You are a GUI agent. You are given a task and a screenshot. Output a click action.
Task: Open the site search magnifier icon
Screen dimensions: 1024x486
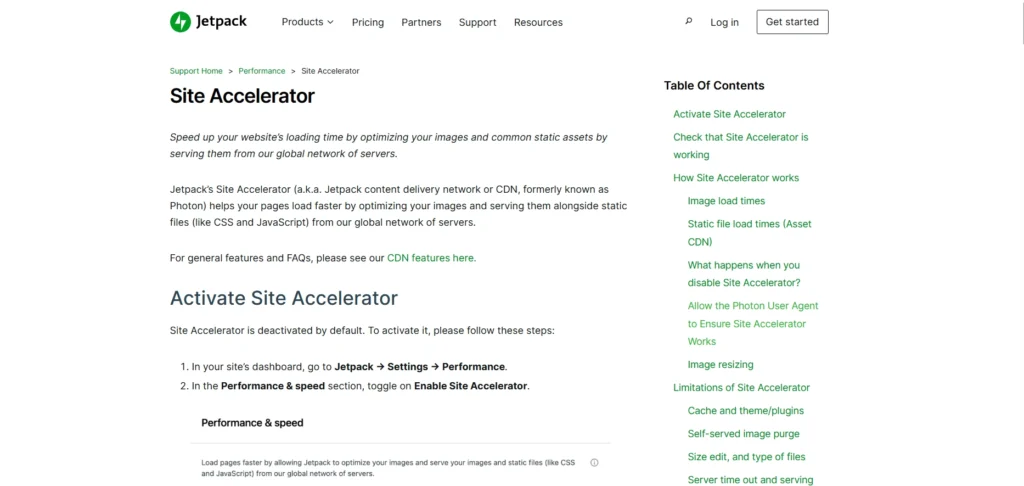pyautogui.click(x=688, y=21)
